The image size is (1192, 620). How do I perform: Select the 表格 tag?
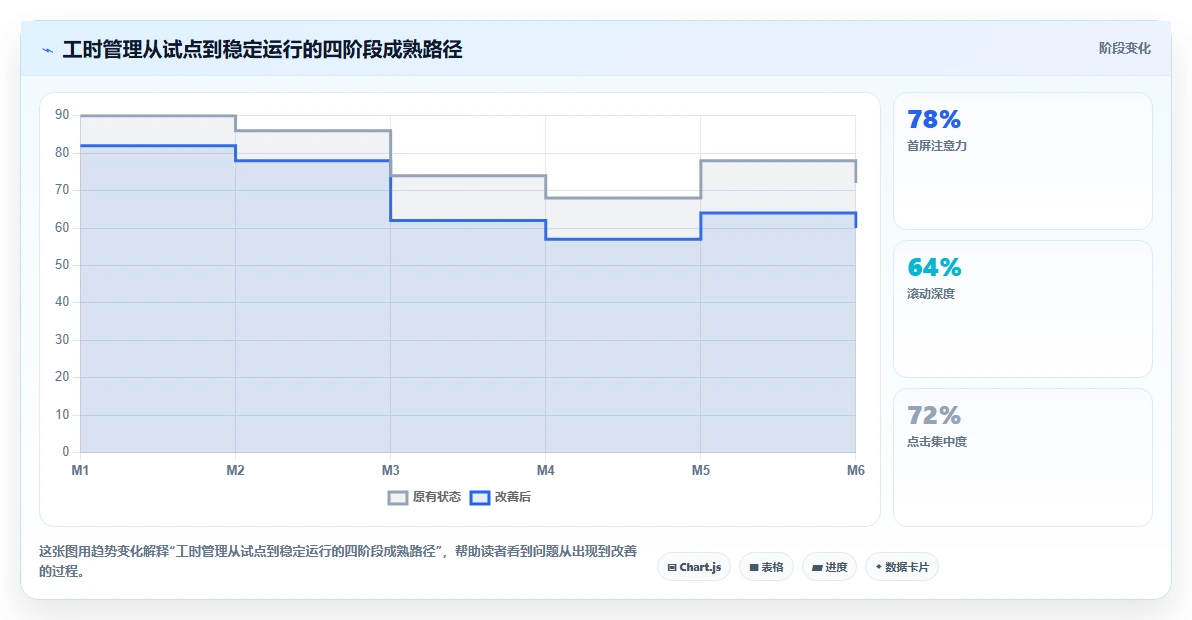point(766,567)
